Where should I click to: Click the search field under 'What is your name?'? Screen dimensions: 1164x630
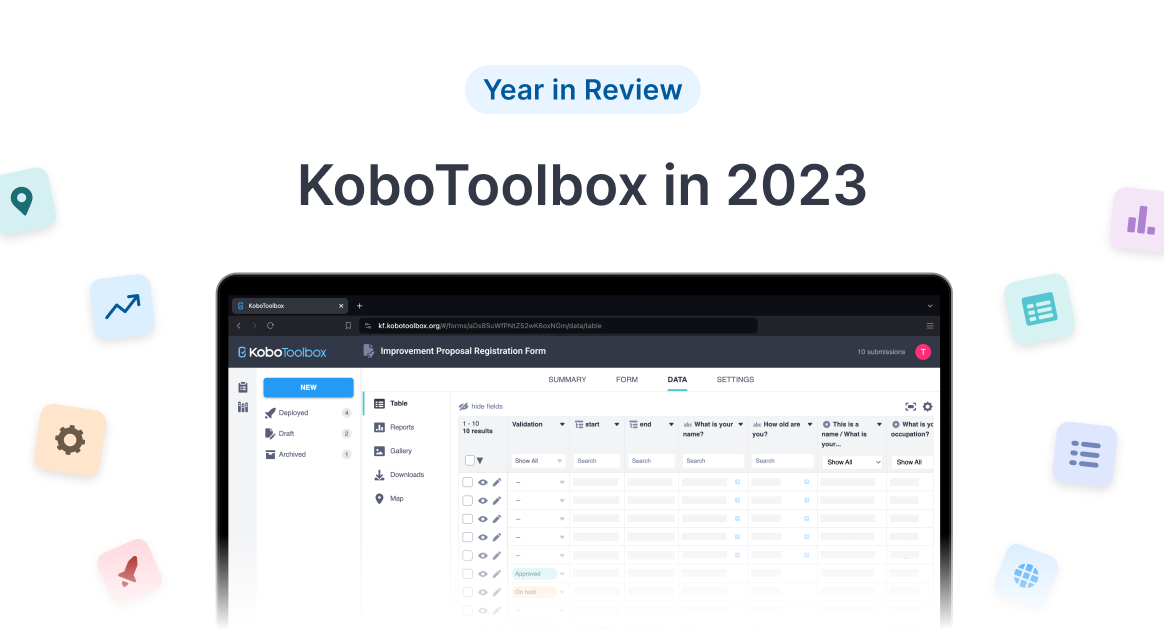click(712, 461)
